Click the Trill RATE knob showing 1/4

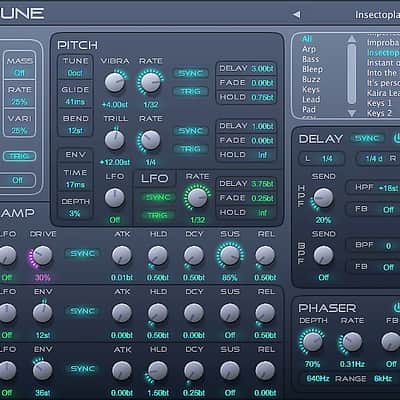click(x=150, y=140)
